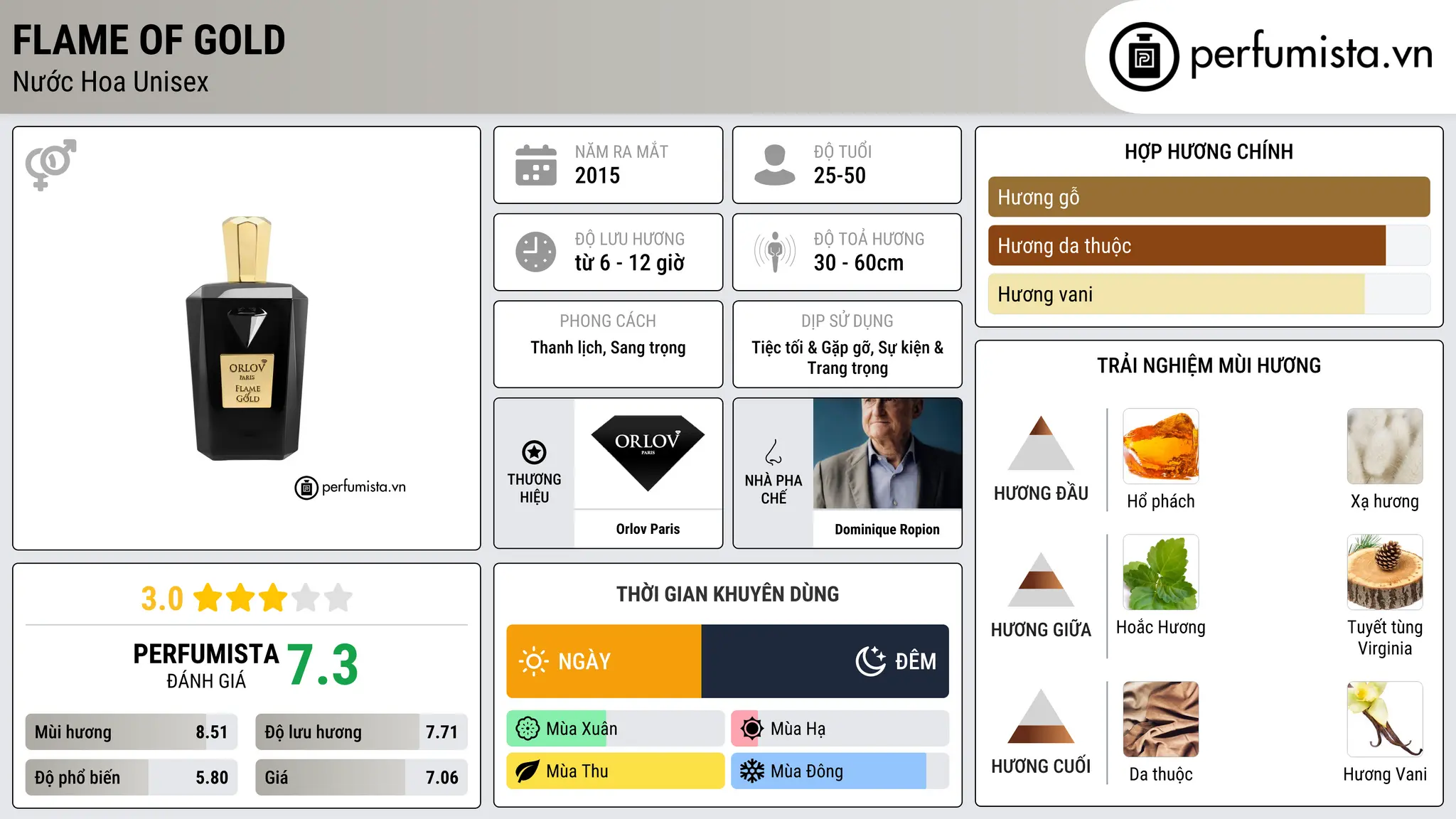
Task: Click the calendar icon beside NĂM RA MẮT
Action: tap(536, 165)
